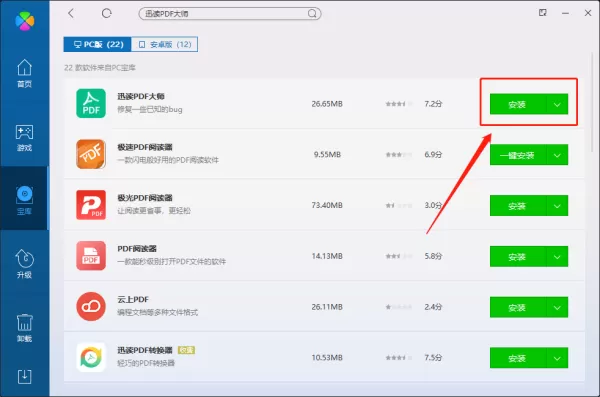Click the yellow badge beside 迅读PDF转换器
This screenshot has width=600, height=397.
click(186, 350)
